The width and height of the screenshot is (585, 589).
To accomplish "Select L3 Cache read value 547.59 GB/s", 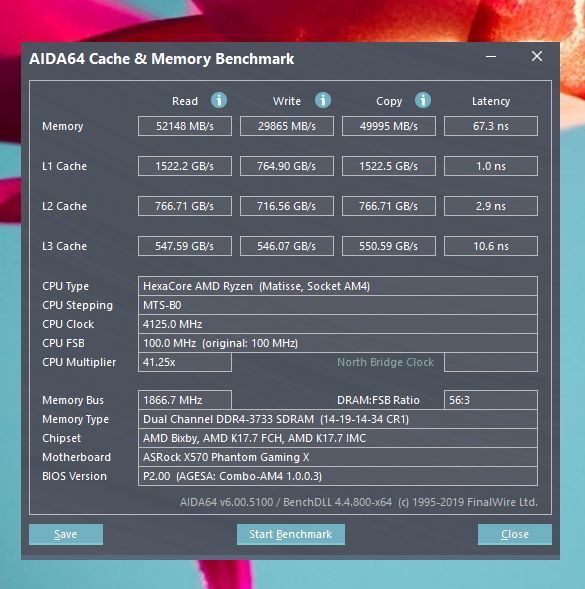I will point(185,246).
